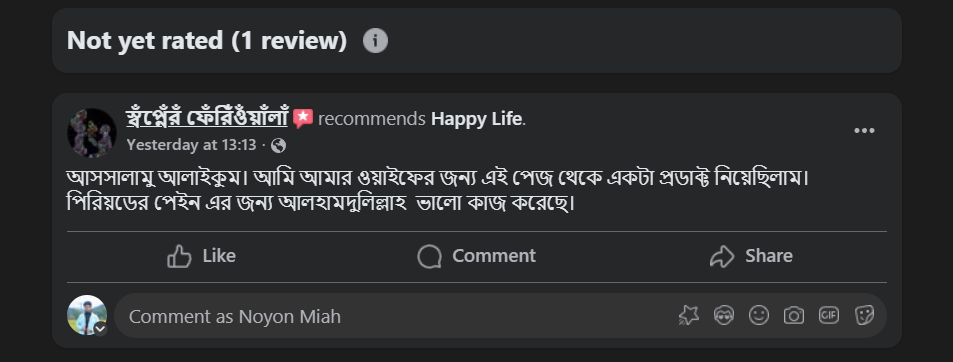Insert an avatar sticker in comment

723,315
